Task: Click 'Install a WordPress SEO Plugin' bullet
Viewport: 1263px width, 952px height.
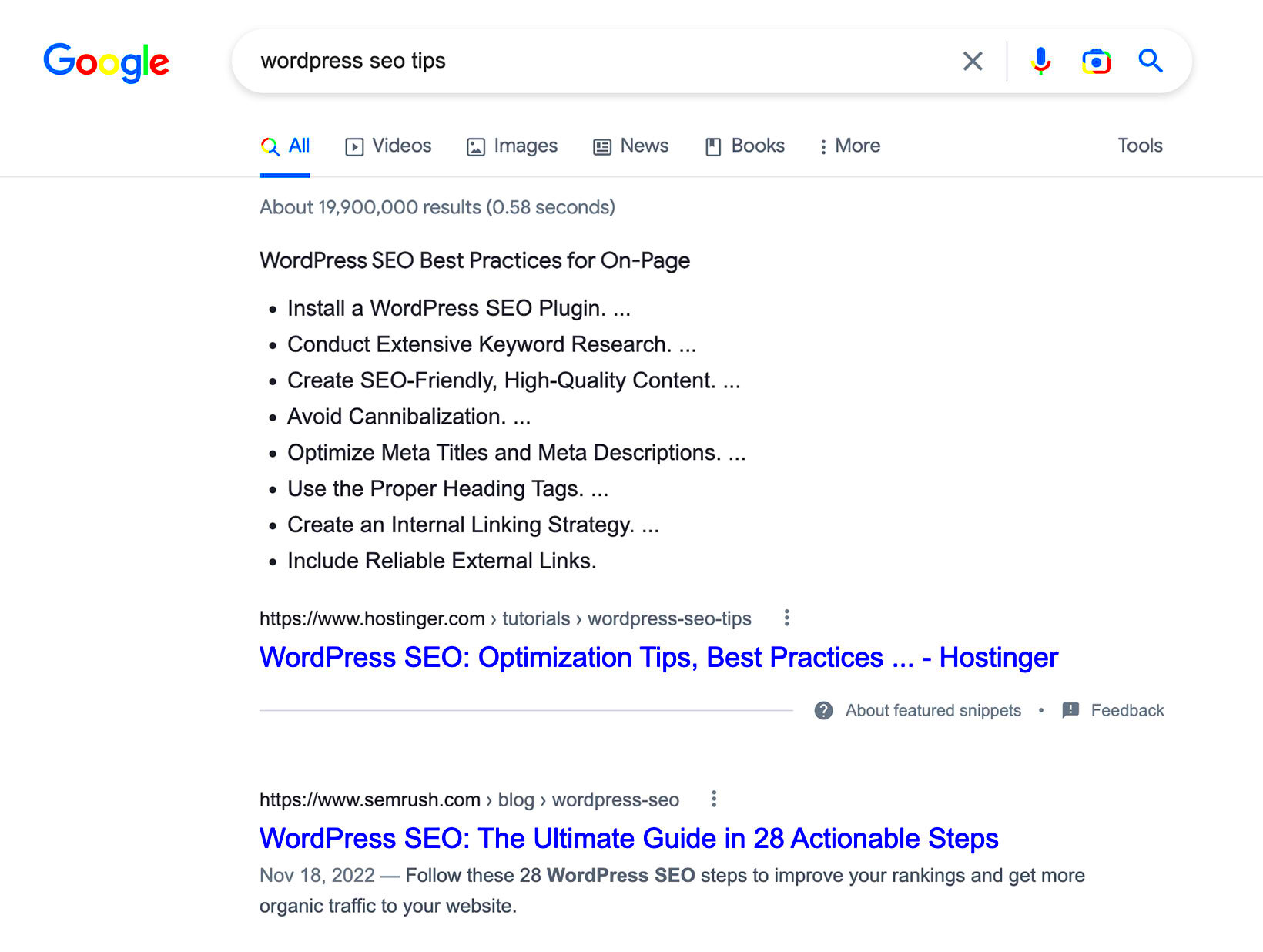Action: (x=459, y=308)
